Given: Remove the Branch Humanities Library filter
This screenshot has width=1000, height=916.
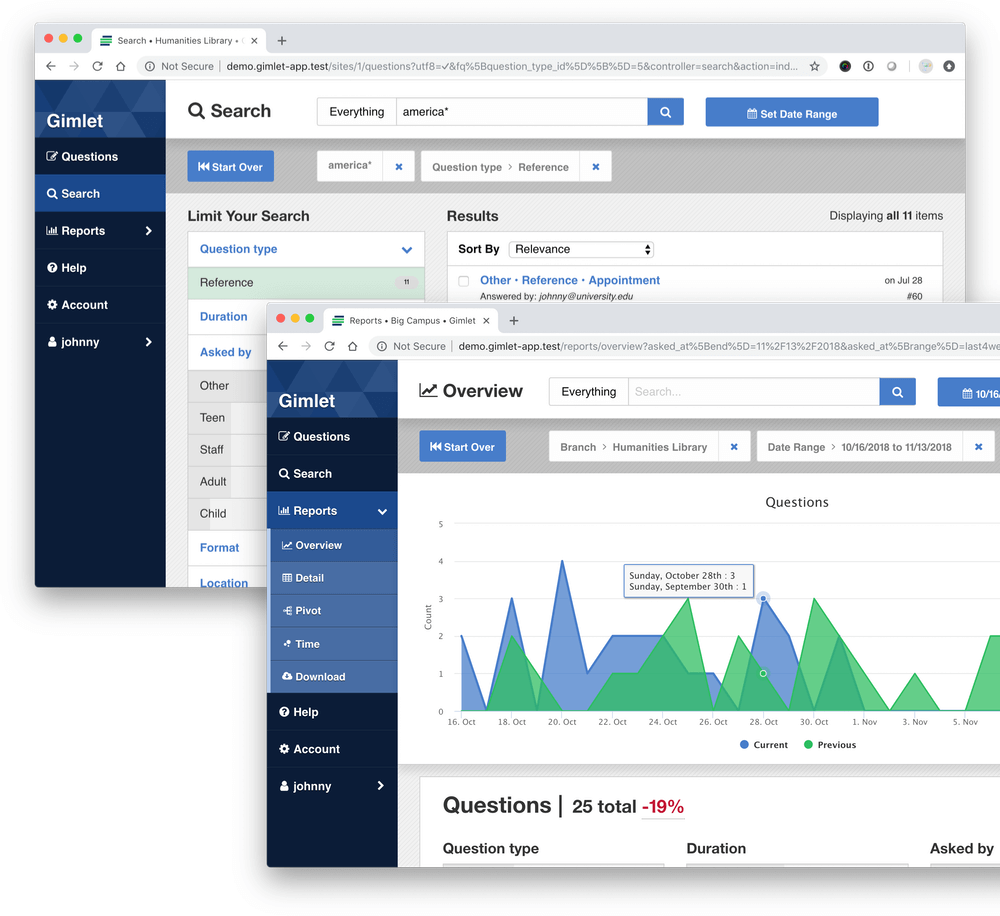Looking at the screenshot, I should tap(734, 447).
